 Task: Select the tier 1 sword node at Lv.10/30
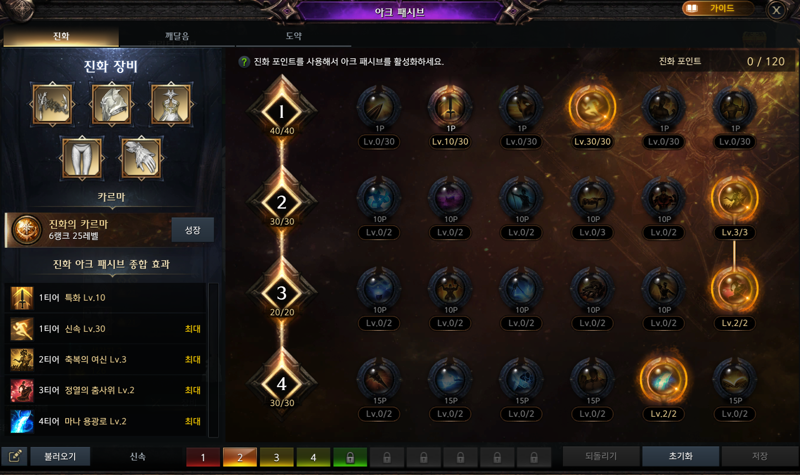(449, 108)
